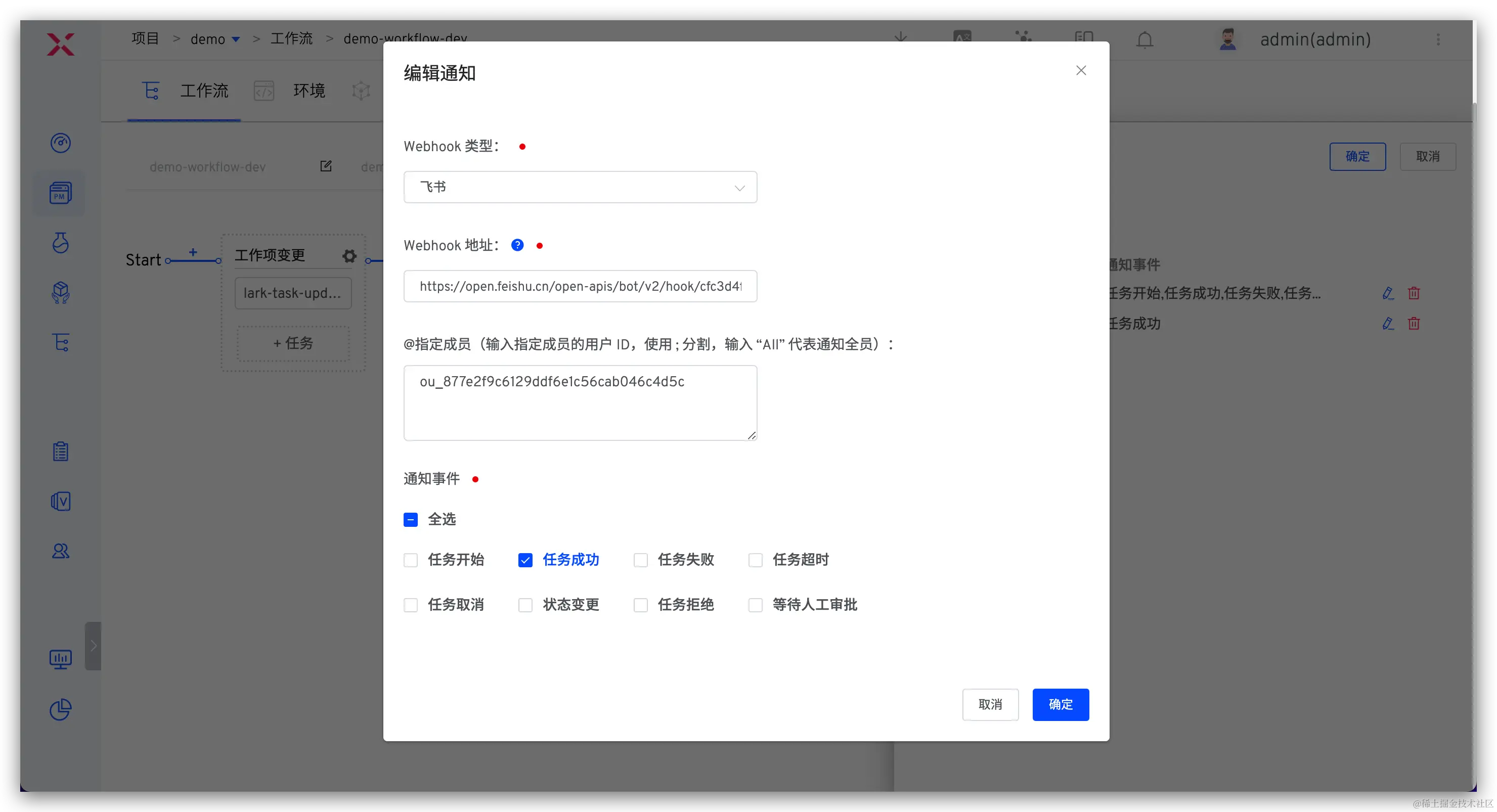
Task: Open the Webhook 类型 飞书 dropdown
Action: [580, 187]
